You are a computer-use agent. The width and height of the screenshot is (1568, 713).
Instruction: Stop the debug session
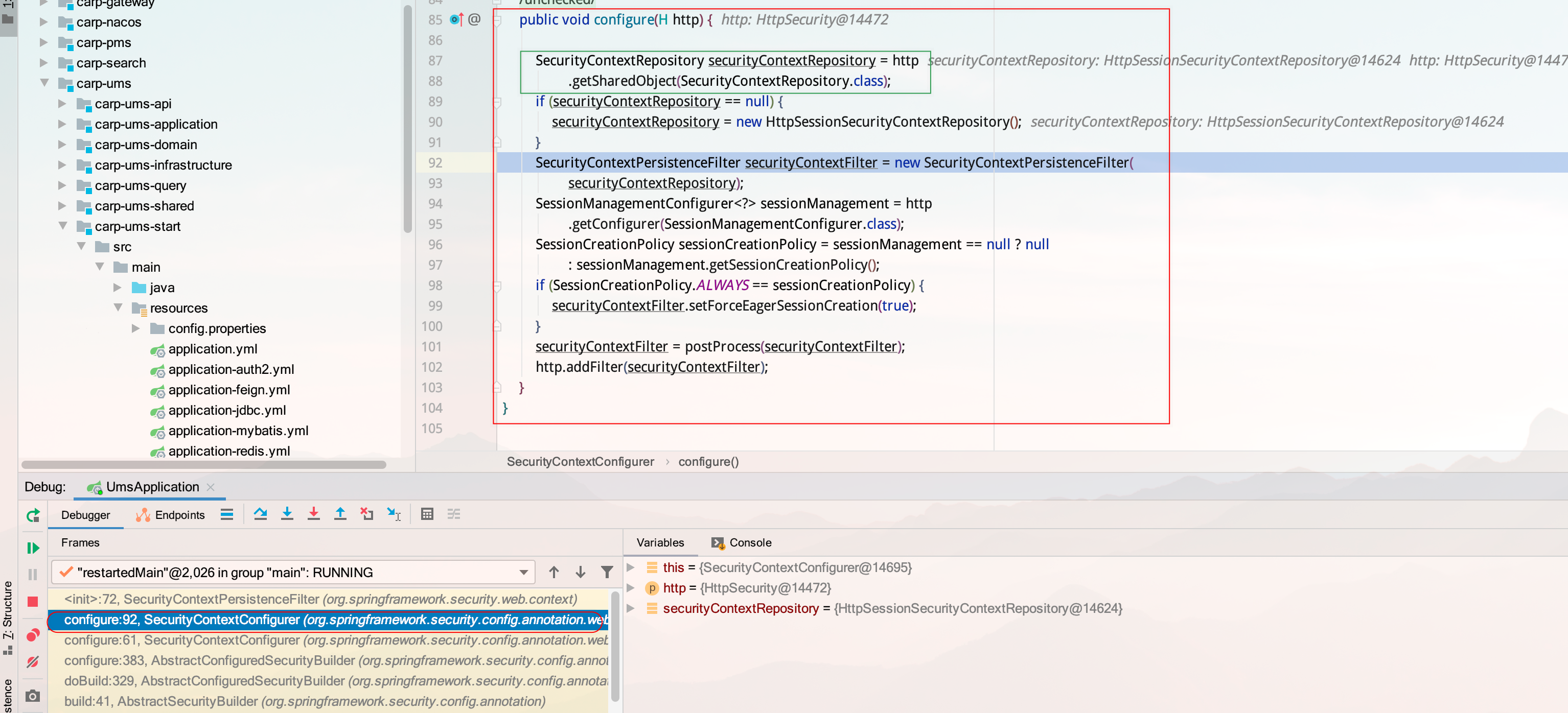click(x=33, y=602)
